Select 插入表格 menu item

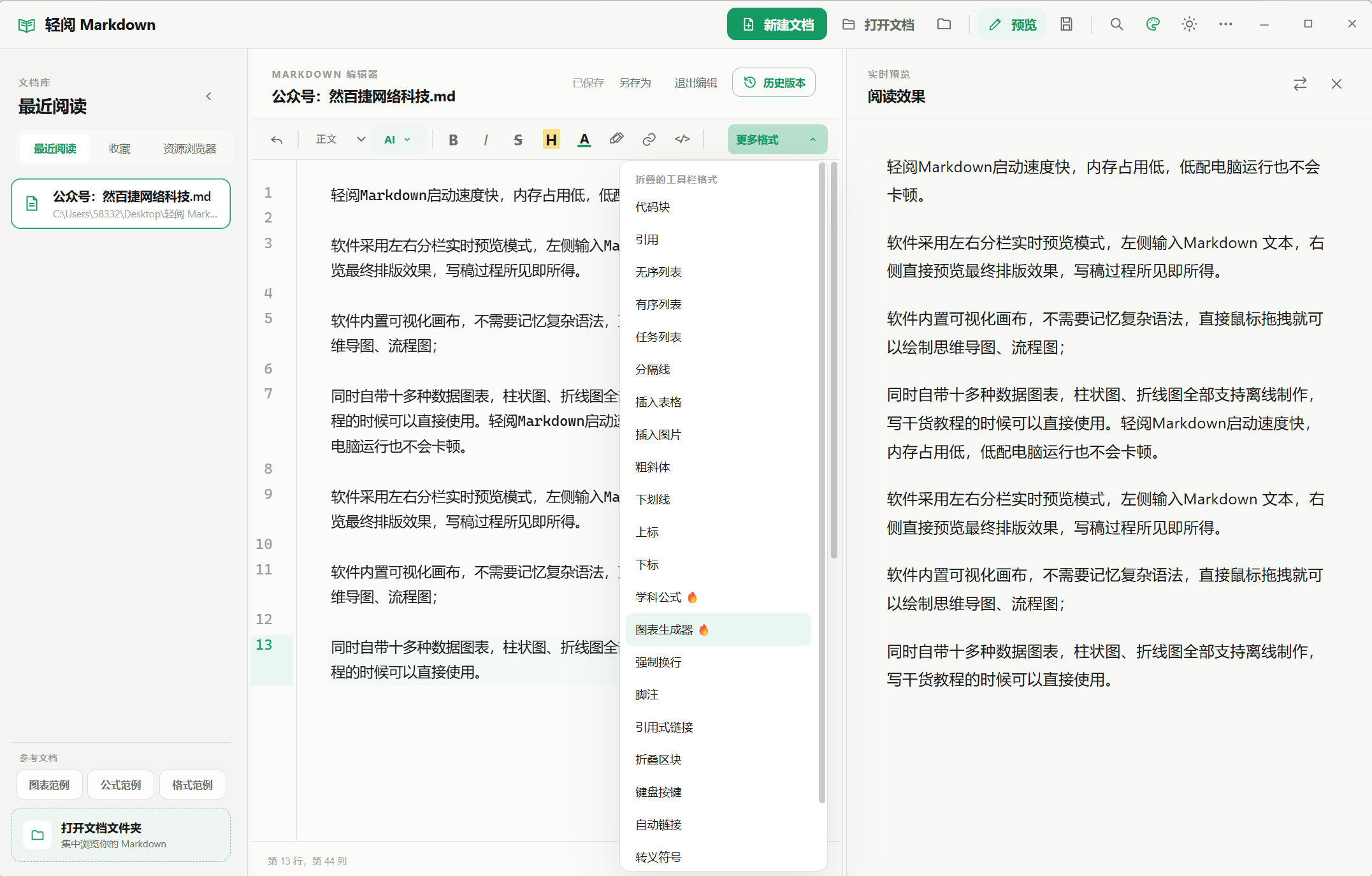click(x=718, y=402)
